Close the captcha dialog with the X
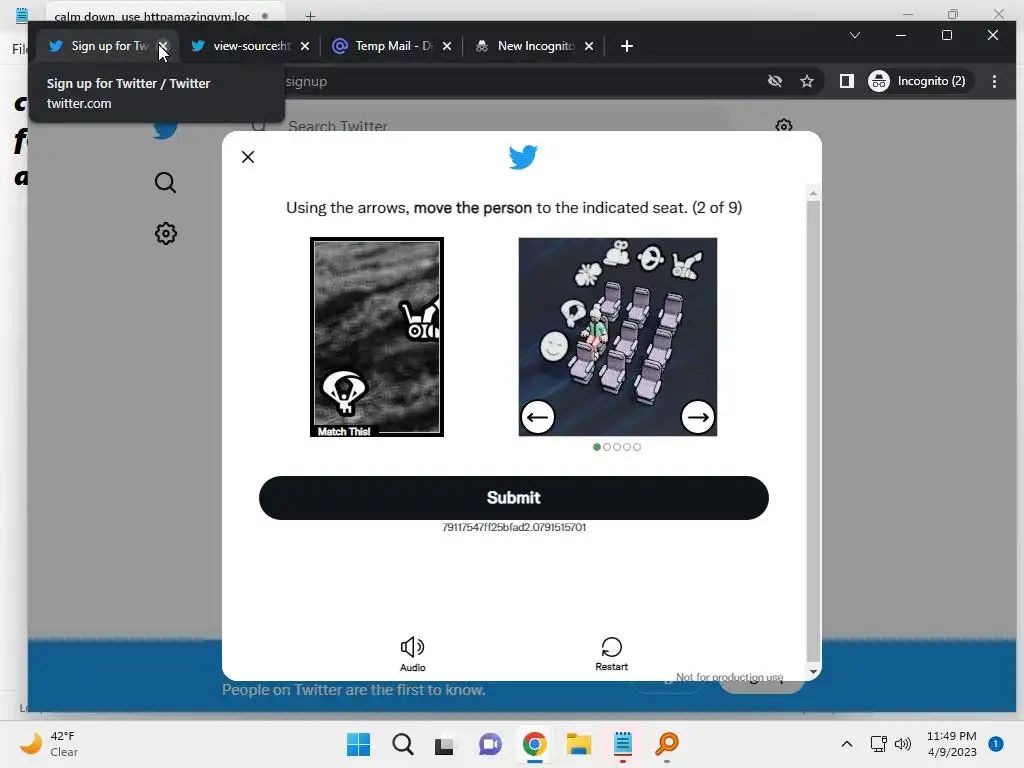 [248, 157]
